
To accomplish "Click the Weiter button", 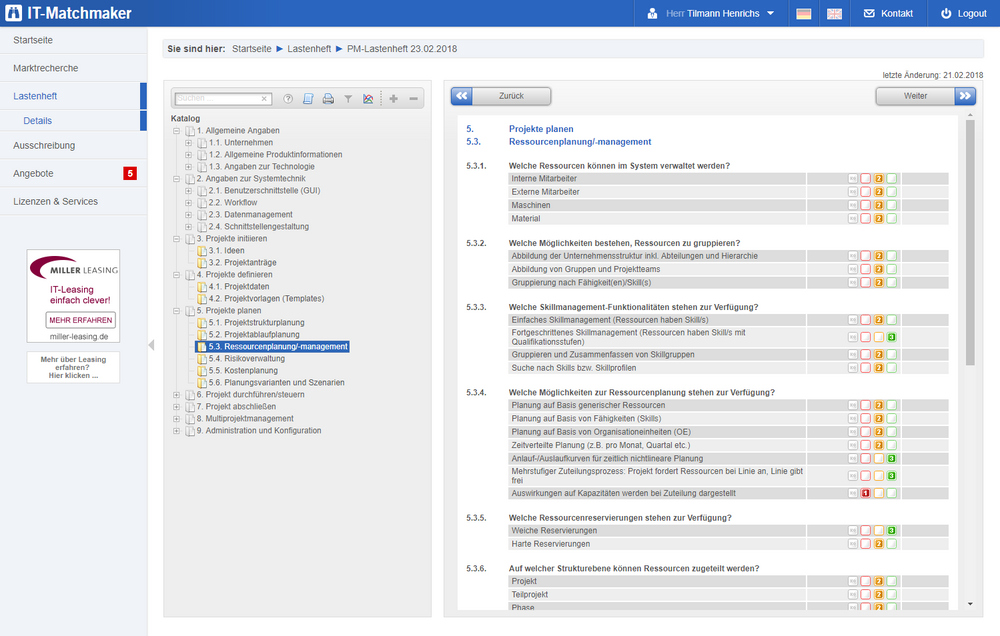I will pos(924,96).
